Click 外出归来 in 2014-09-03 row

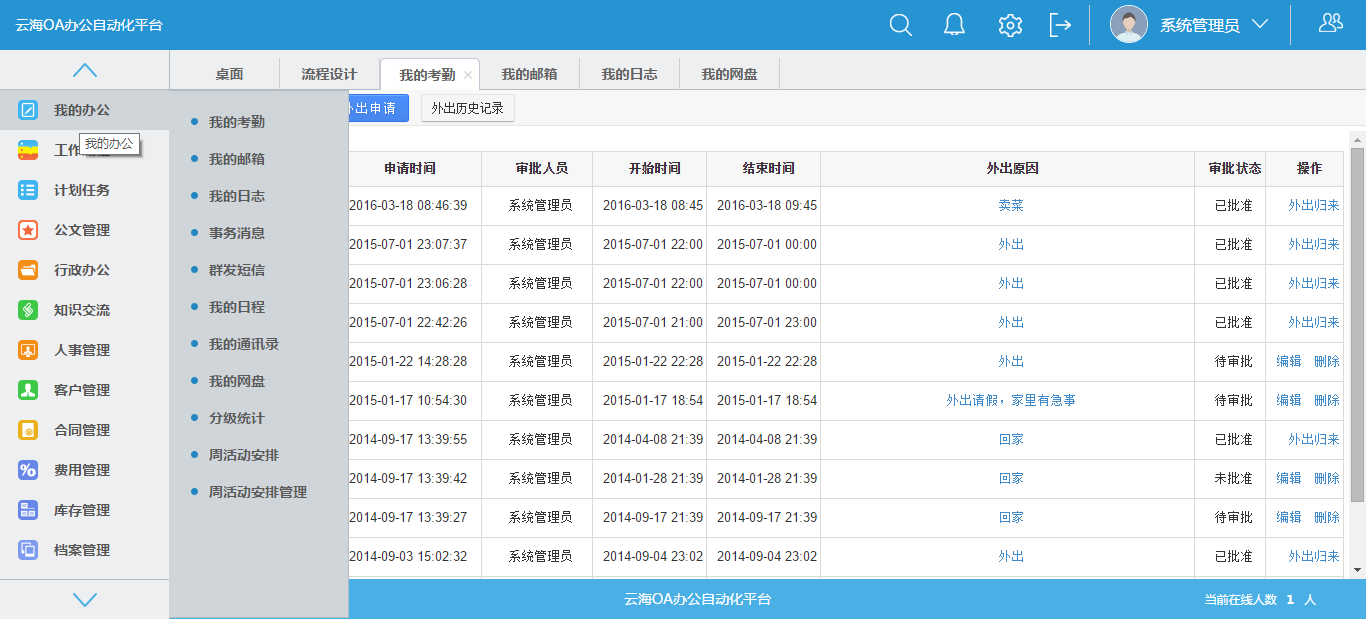(1314, 556)
